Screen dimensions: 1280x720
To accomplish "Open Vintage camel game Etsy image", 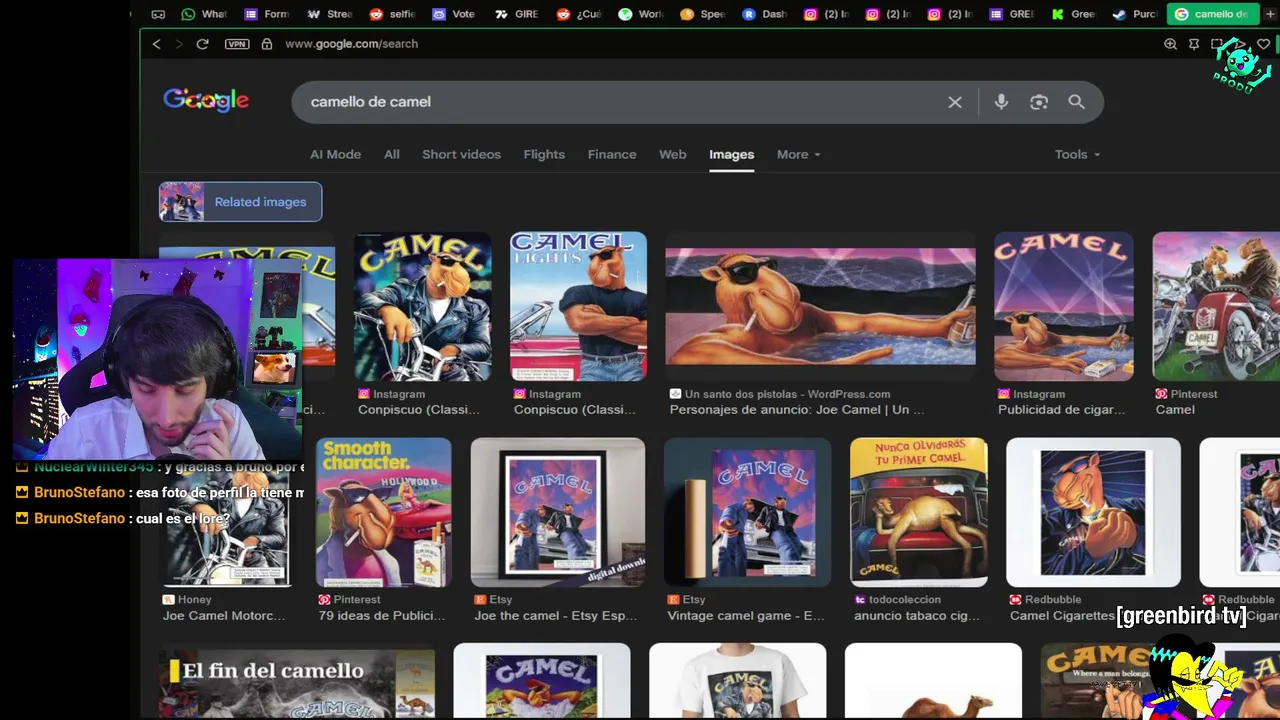I will [x=748, y=512].
